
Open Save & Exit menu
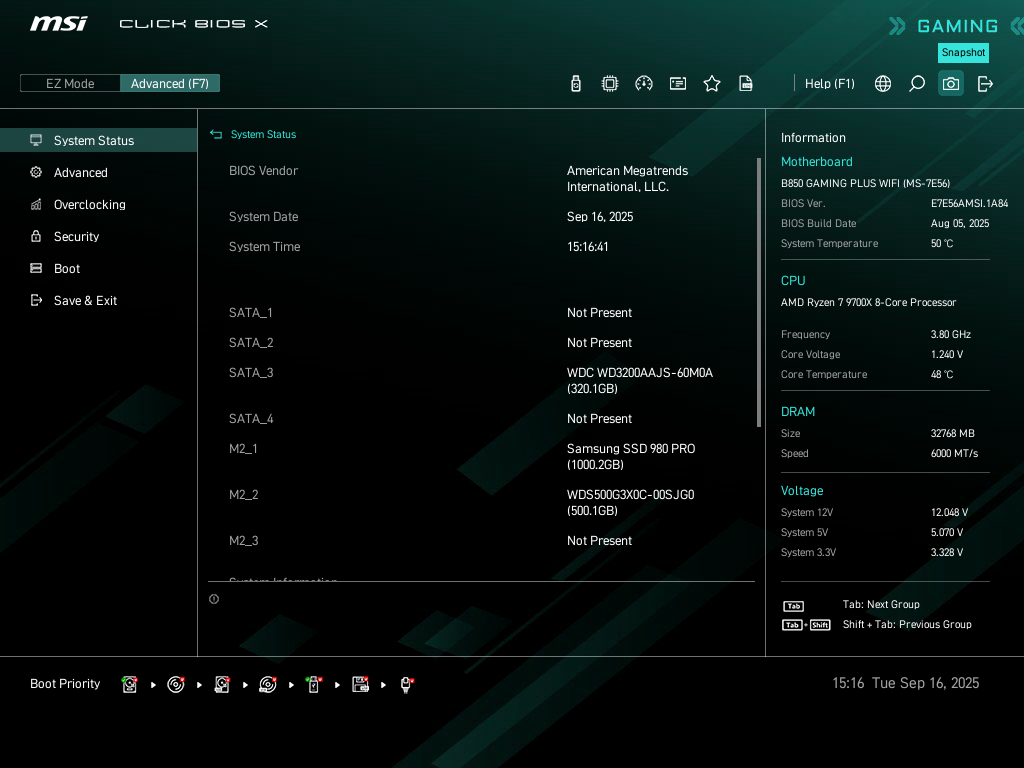[x=98, y=300]
